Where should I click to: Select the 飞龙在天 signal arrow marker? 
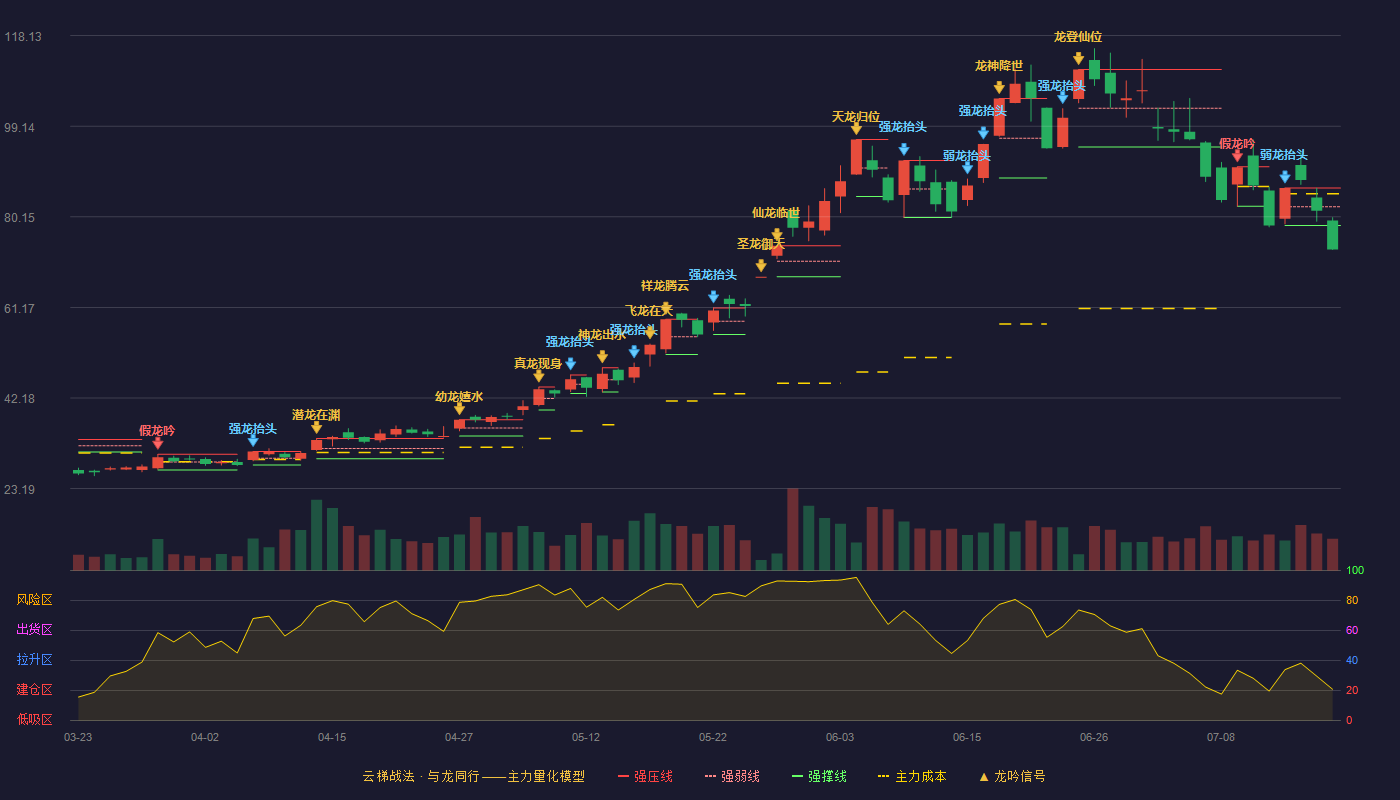(650, 333)
